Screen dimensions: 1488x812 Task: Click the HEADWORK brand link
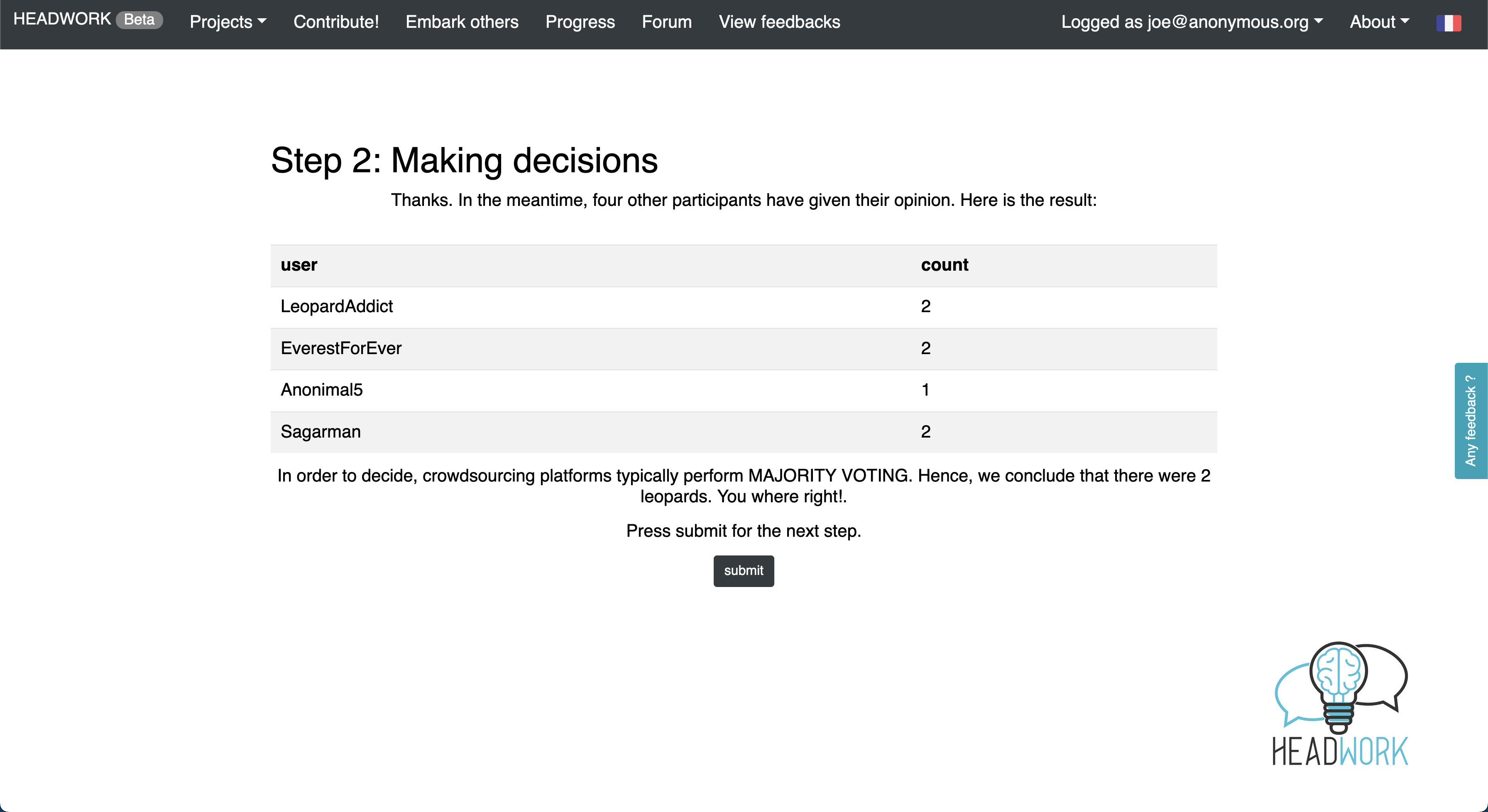click(x=62, y=19)
